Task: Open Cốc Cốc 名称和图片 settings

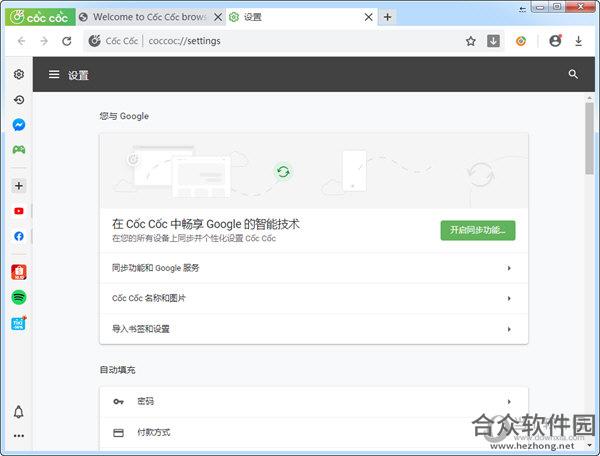Action: point(314,298)
